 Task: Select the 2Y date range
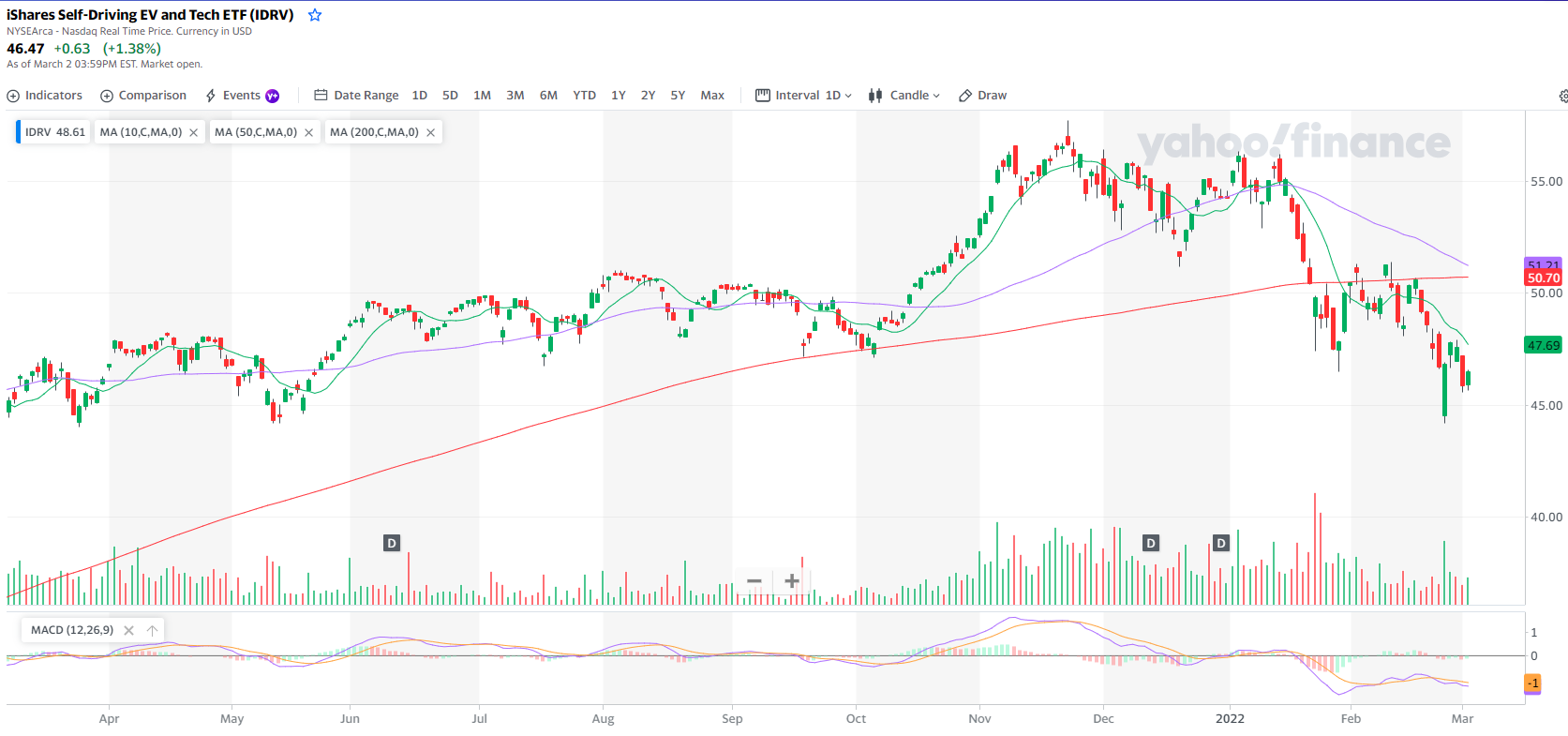[x=648, y=96]
